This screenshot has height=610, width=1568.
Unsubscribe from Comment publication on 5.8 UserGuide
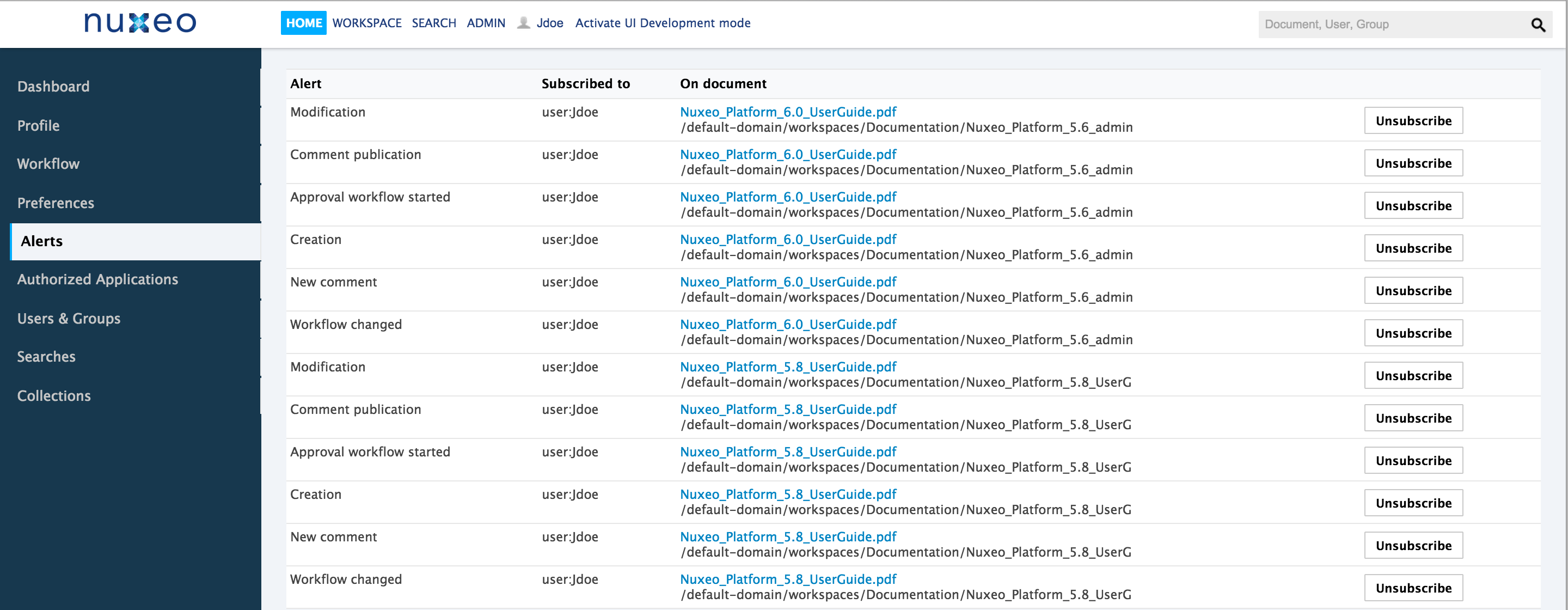click(1413, 418)
